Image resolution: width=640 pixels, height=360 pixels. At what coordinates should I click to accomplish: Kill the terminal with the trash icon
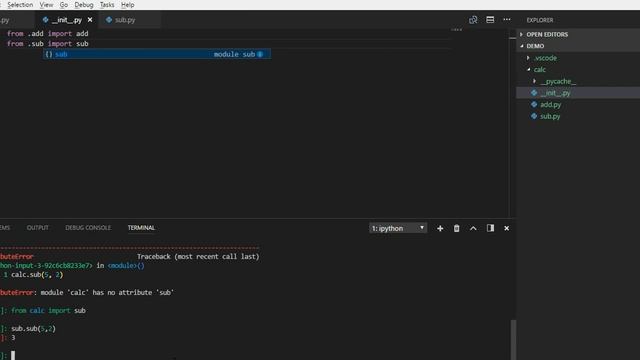456,229
